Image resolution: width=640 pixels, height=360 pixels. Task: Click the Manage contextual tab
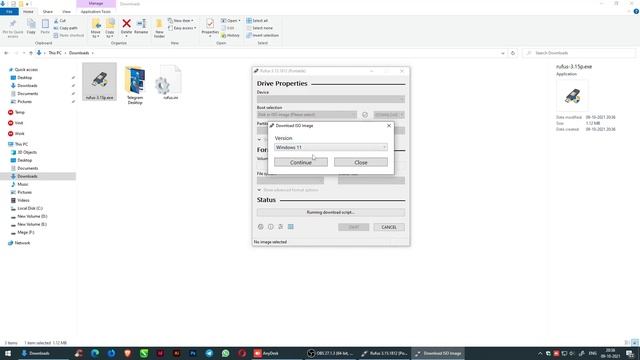coord(96,4)
